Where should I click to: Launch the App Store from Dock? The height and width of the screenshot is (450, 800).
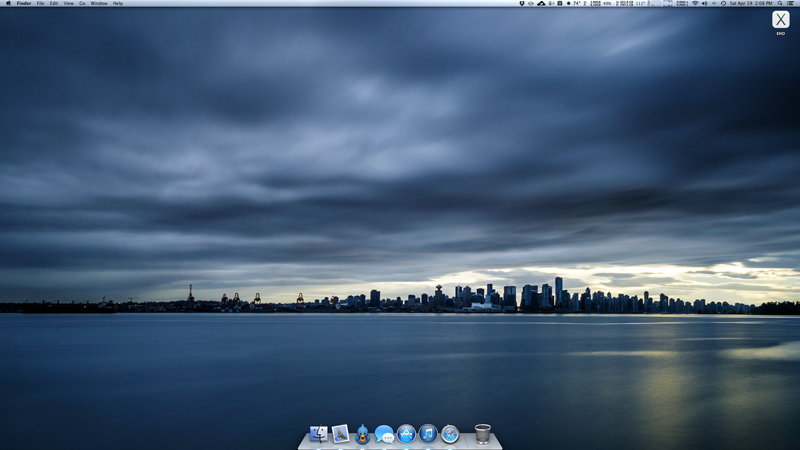click(x=406, y=434)
